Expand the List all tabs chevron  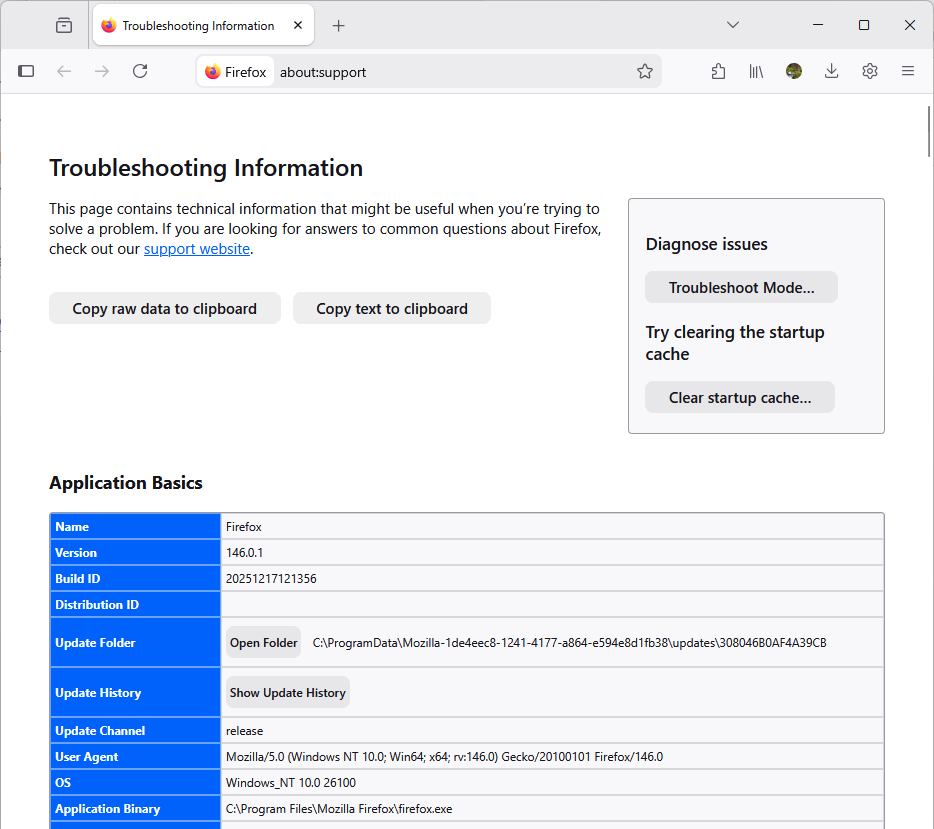click(733, 25)
